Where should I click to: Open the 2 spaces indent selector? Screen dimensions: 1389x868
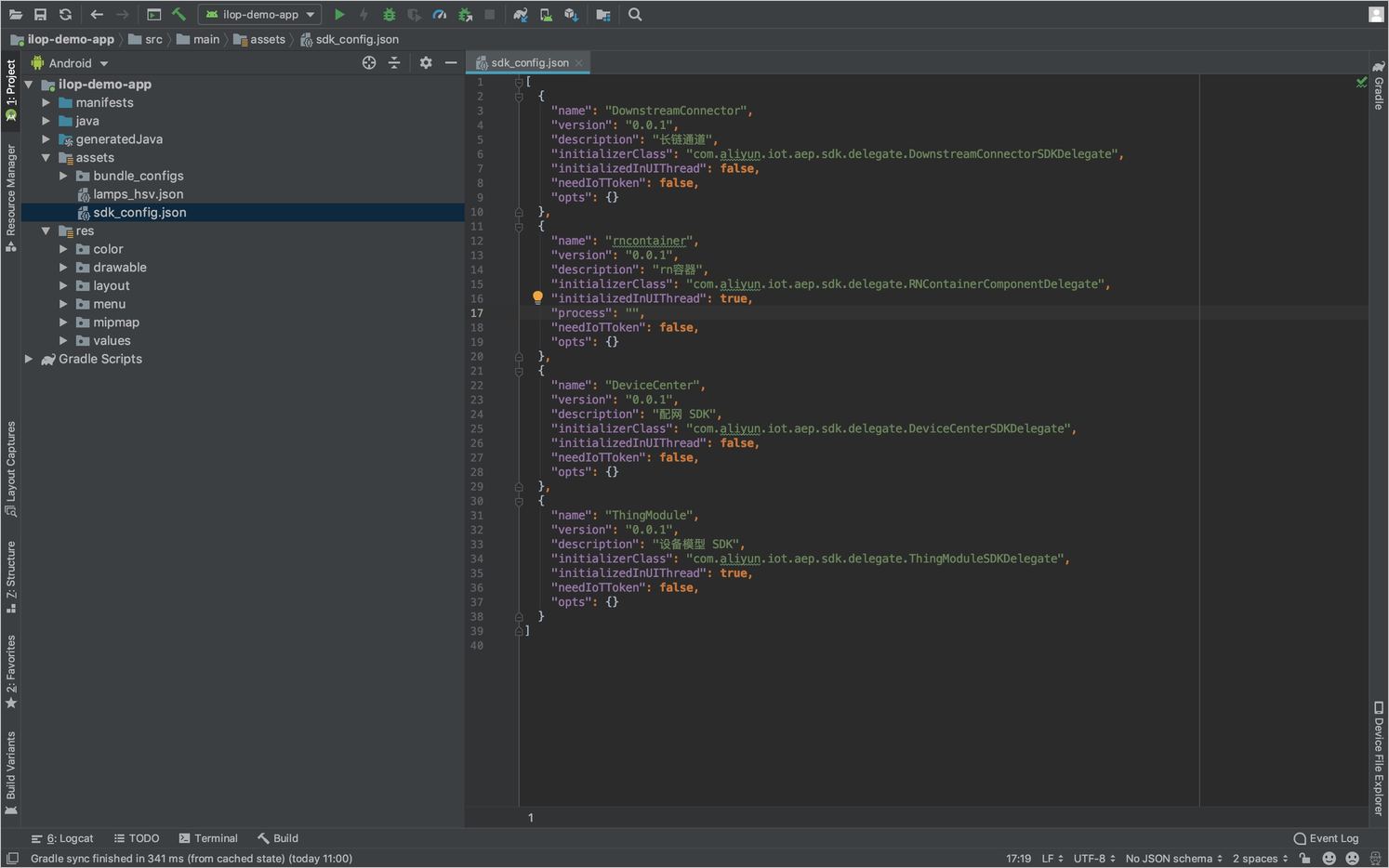click(x=1261, y=859)
